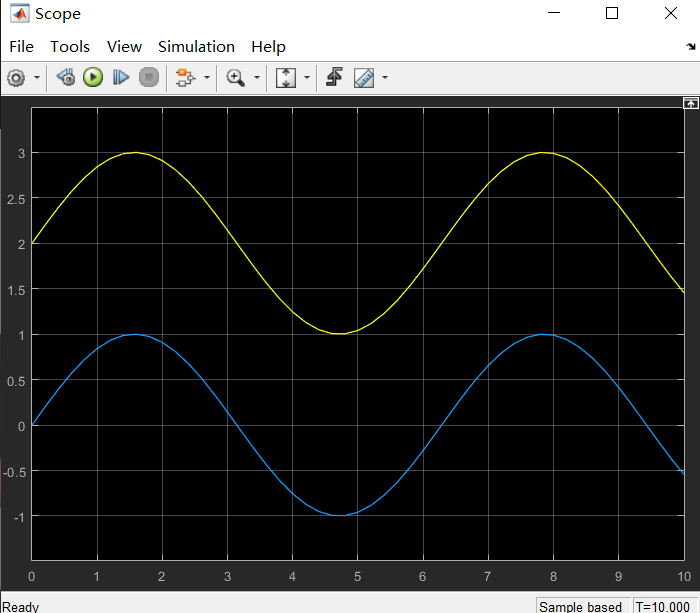This screenshot has width=700, height=613.
Task: Open the Tools menu
Action: click(70, 47)
